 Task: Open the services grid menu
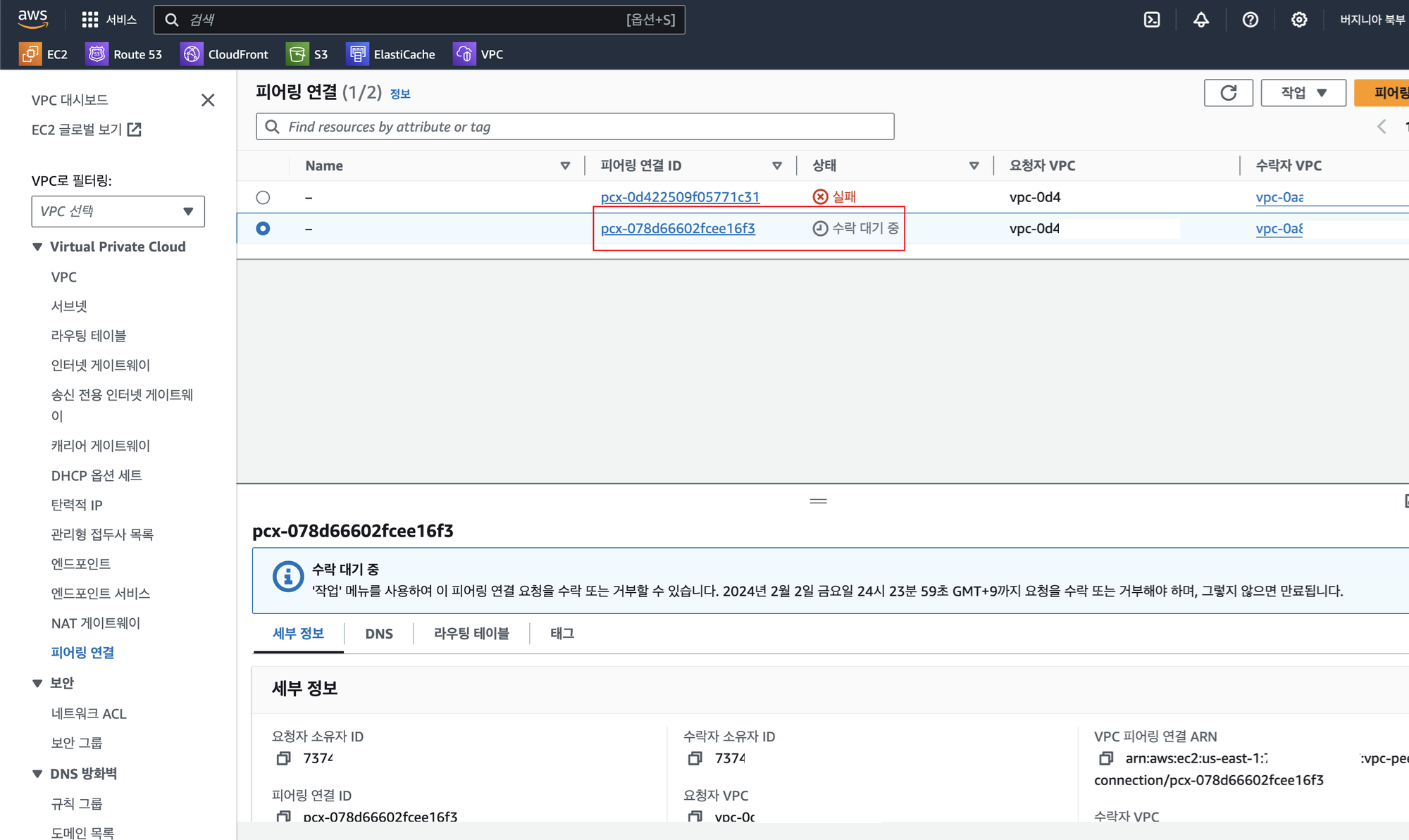coord(90,20)
